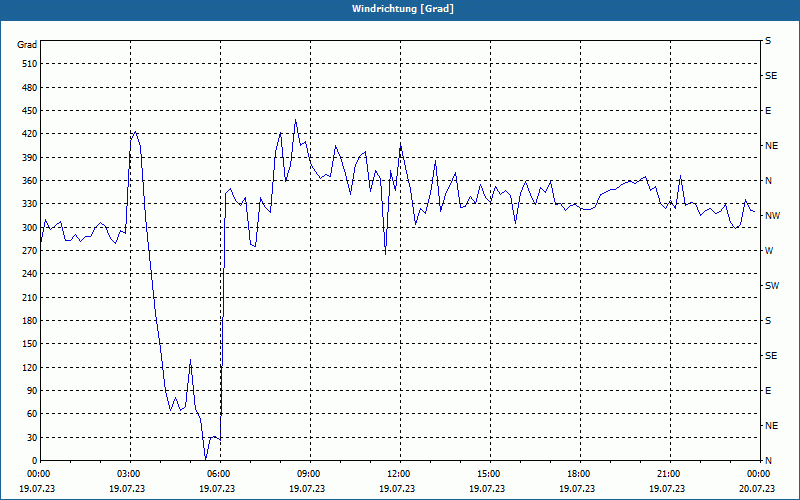Viewport: 800px width, 500px height.
Task: Pick the 210 y-axis tick label
Action: click(x=30, y=297)
